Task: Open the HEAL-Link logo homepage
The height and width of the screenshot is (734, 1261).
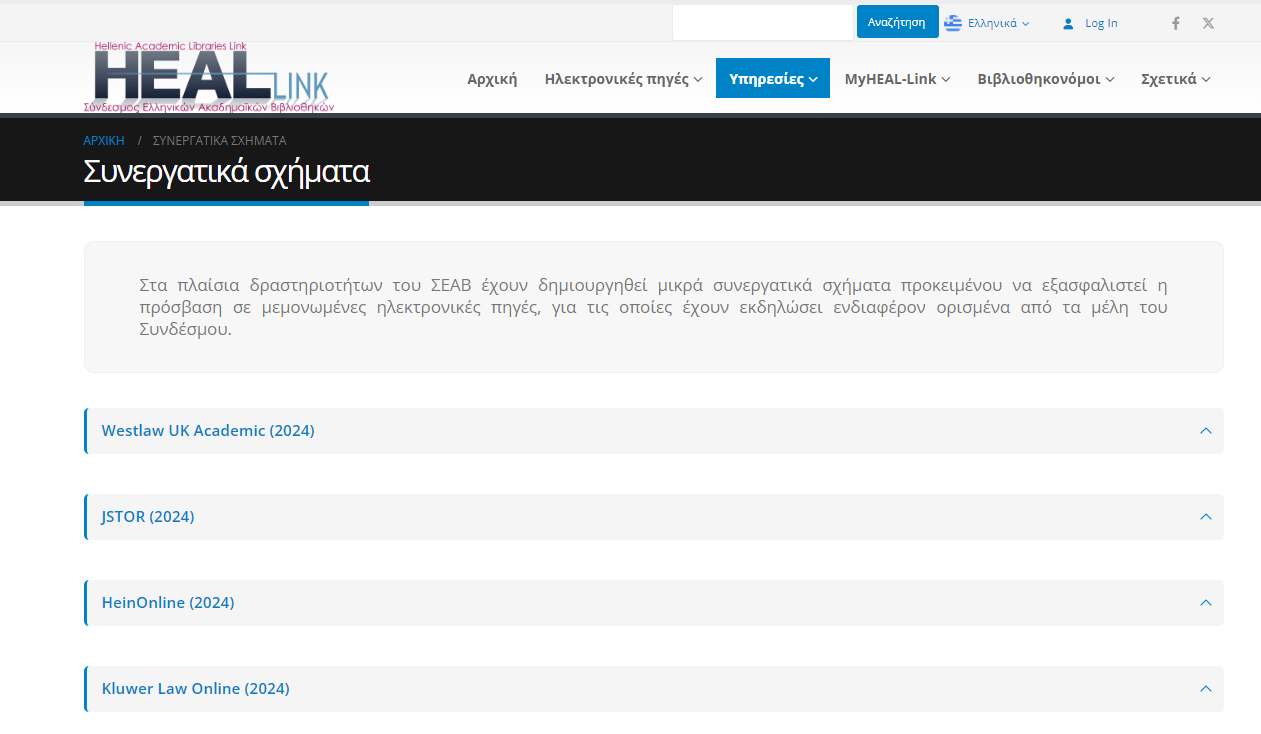Action: click(x=208, y=77)
